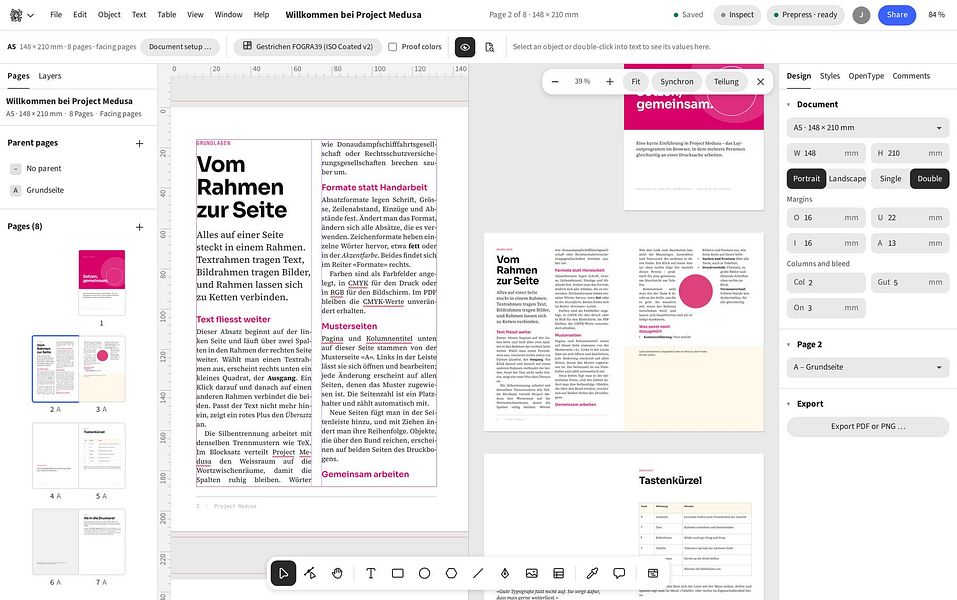Open the Gestrichen FOGRA39 color profile selector
The image size is (957, 600).
308,46
